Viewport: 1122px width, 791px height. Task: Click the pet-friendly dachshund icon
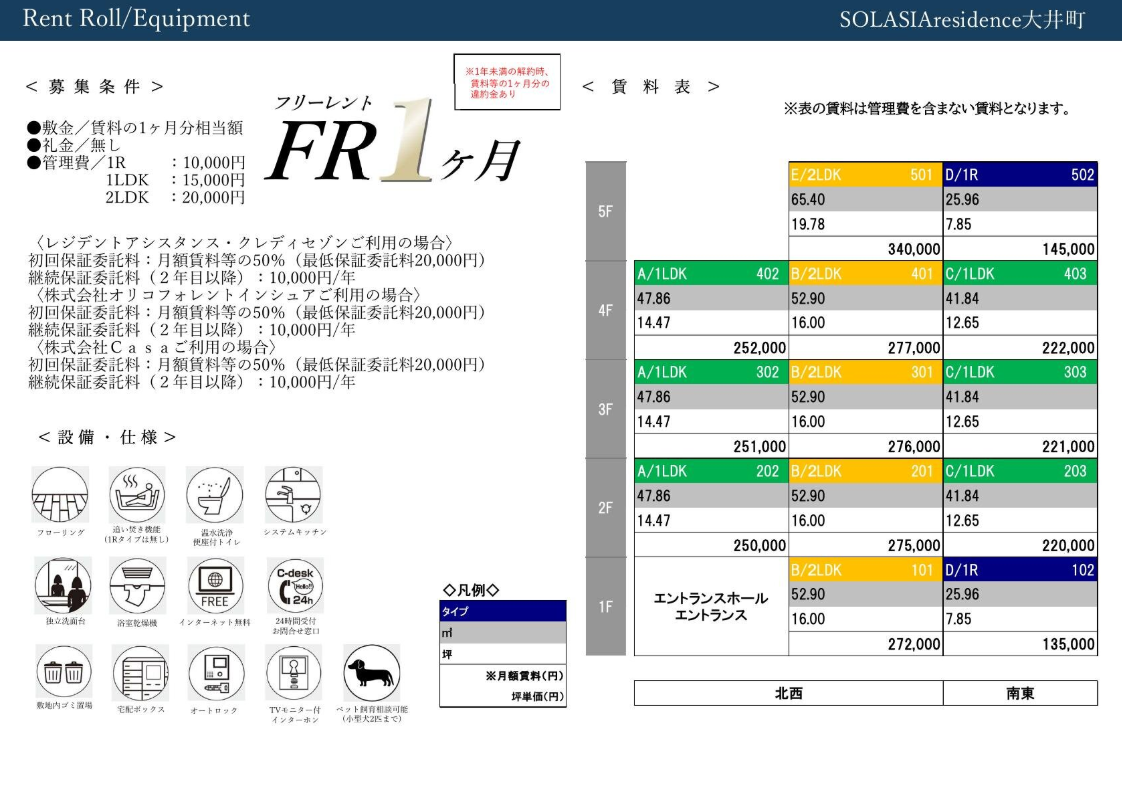[371, 672]
